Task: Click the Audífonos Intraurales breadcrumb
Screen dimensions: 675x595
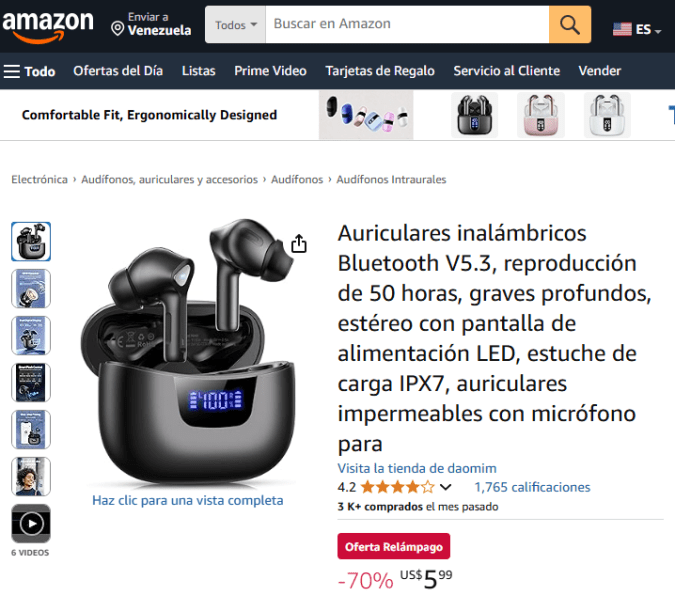Action: (391, 180)
